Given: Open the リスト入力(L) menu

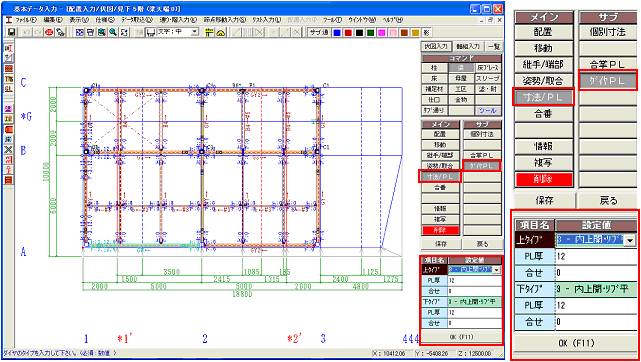Looking at the screenshot, I should coord(267,20).
